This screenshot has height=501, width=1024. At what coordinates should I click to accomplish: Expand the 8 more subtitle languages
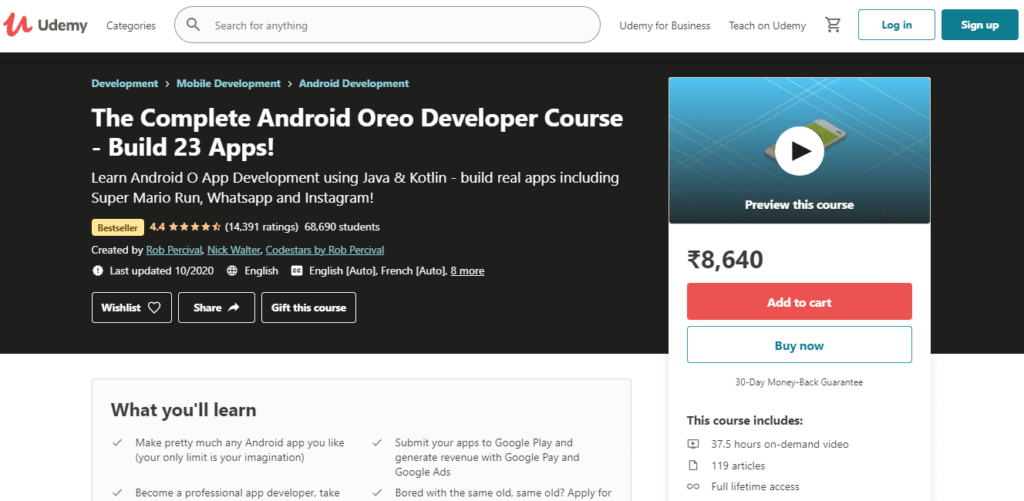coord(468,270)
